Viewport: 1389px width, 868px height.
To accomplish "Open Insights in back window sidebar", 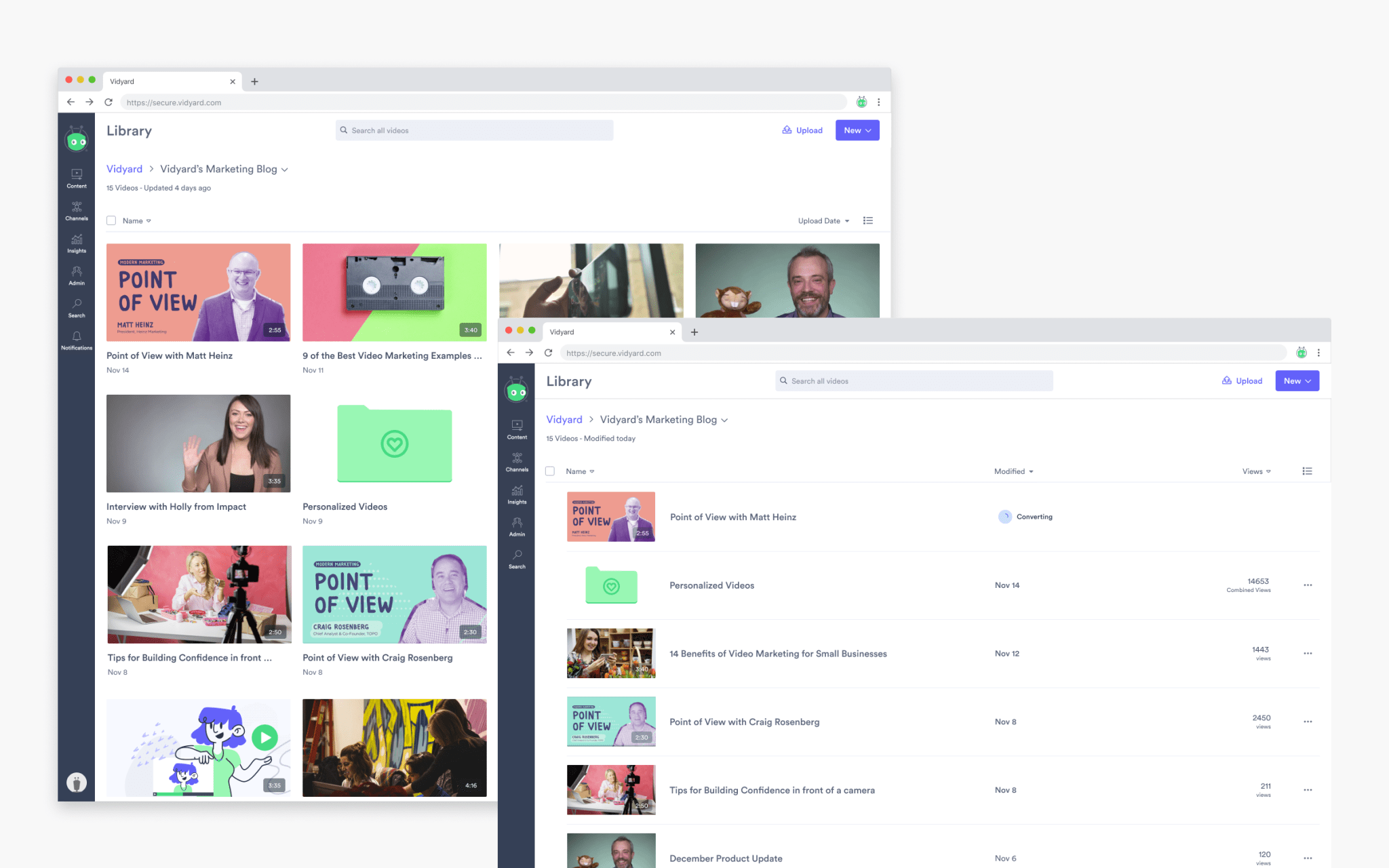I will coord(77,243).
